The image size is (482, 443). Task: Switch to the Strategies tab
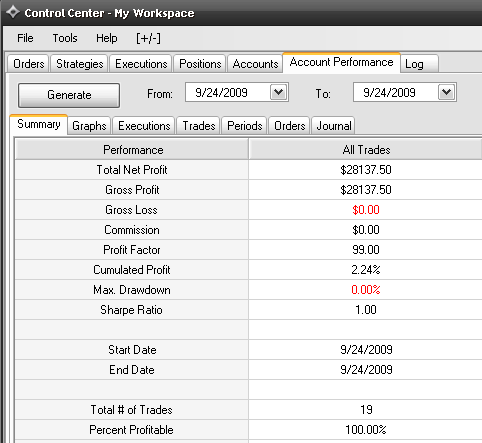80,64
